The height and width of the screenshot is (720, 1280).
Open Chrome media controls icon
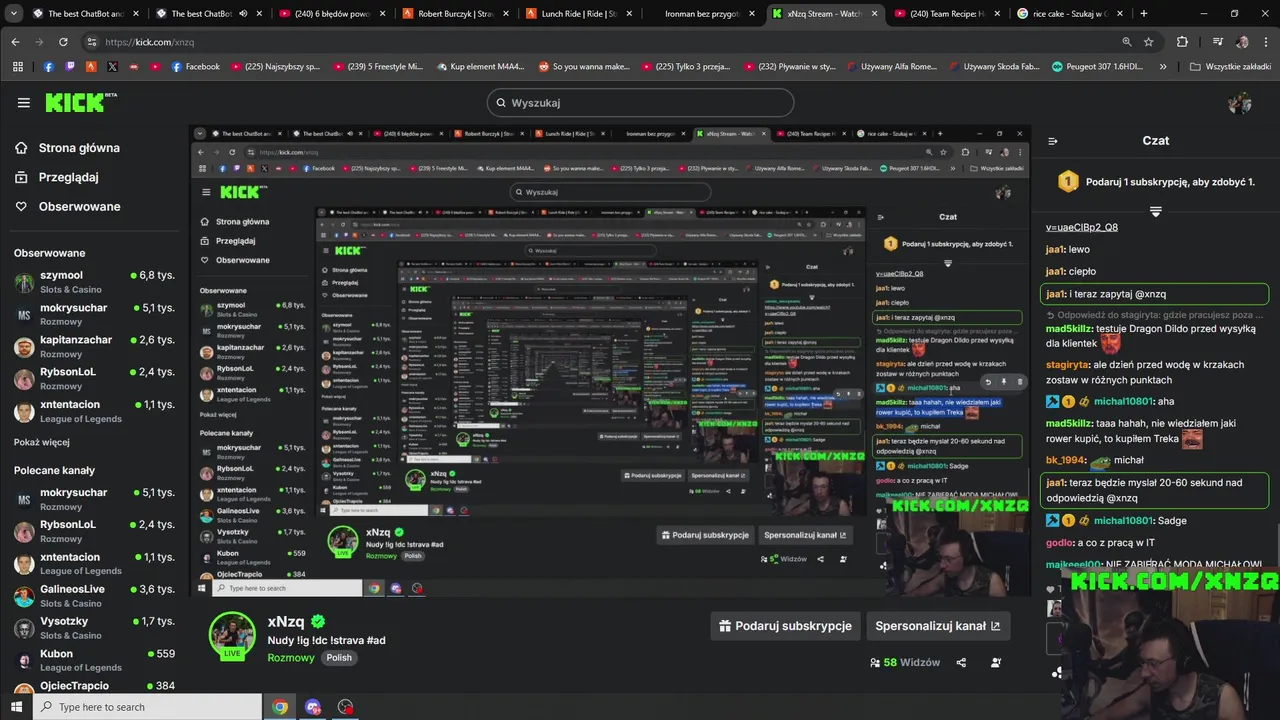tap(1217, 42)
